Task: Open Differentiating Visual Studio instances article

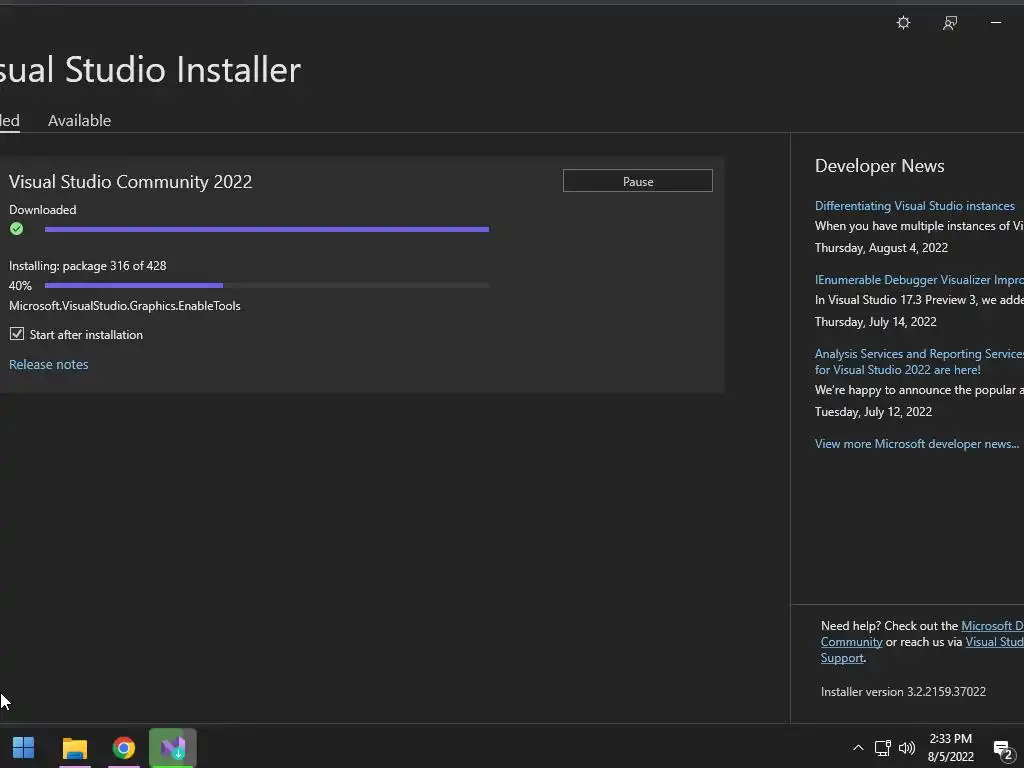Action: pos(914,206)
